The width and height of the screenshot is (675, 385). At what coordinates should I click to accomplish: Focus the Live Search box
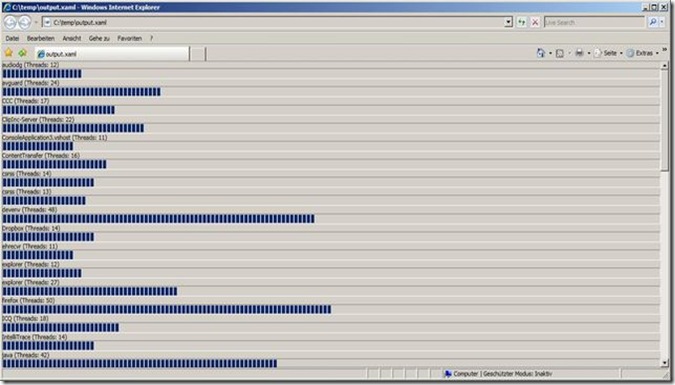tap(594, 22)
